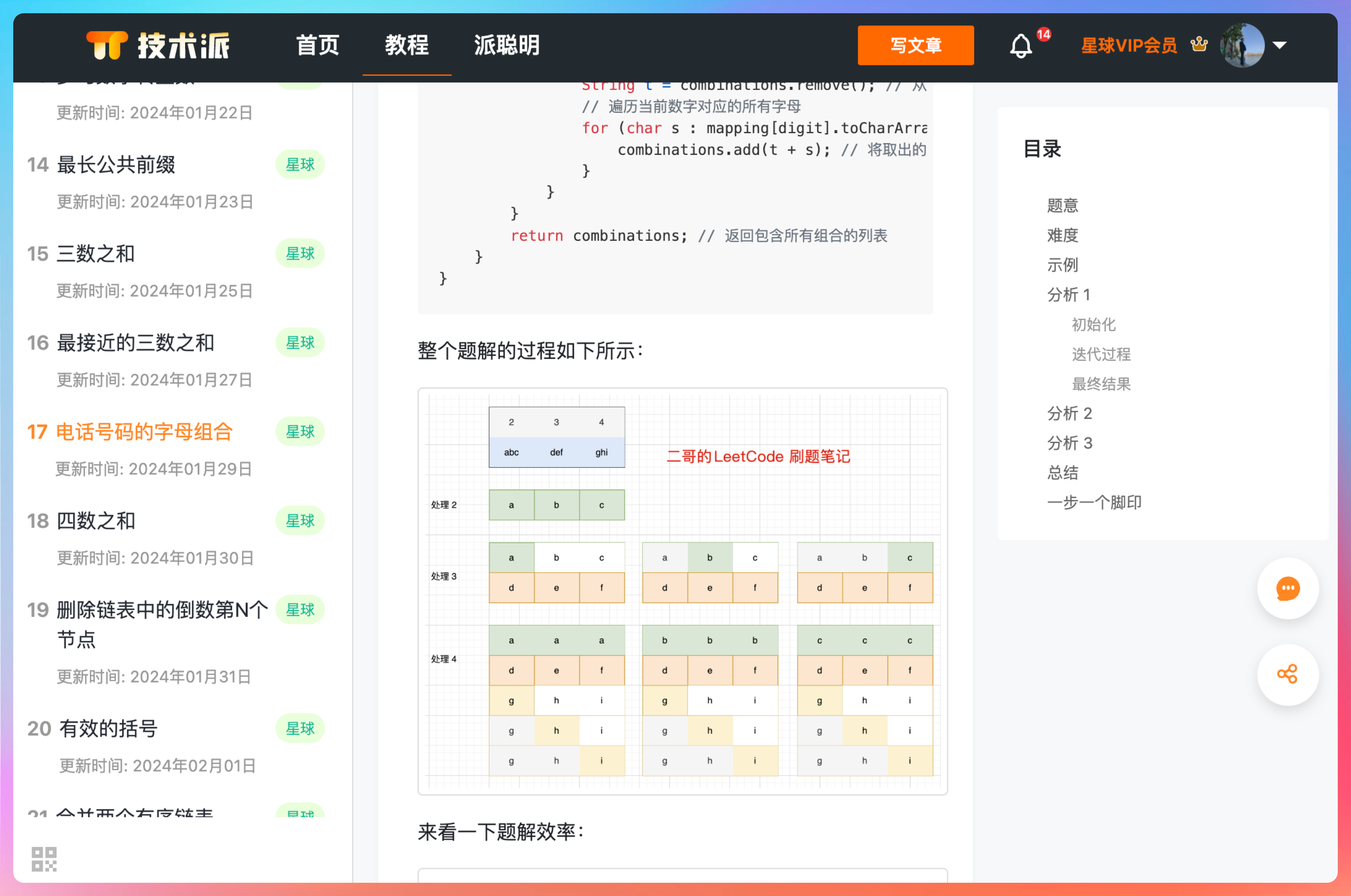Click the red 14 notification badge
Screen dimensions: 1351x896
point(1043,34)
